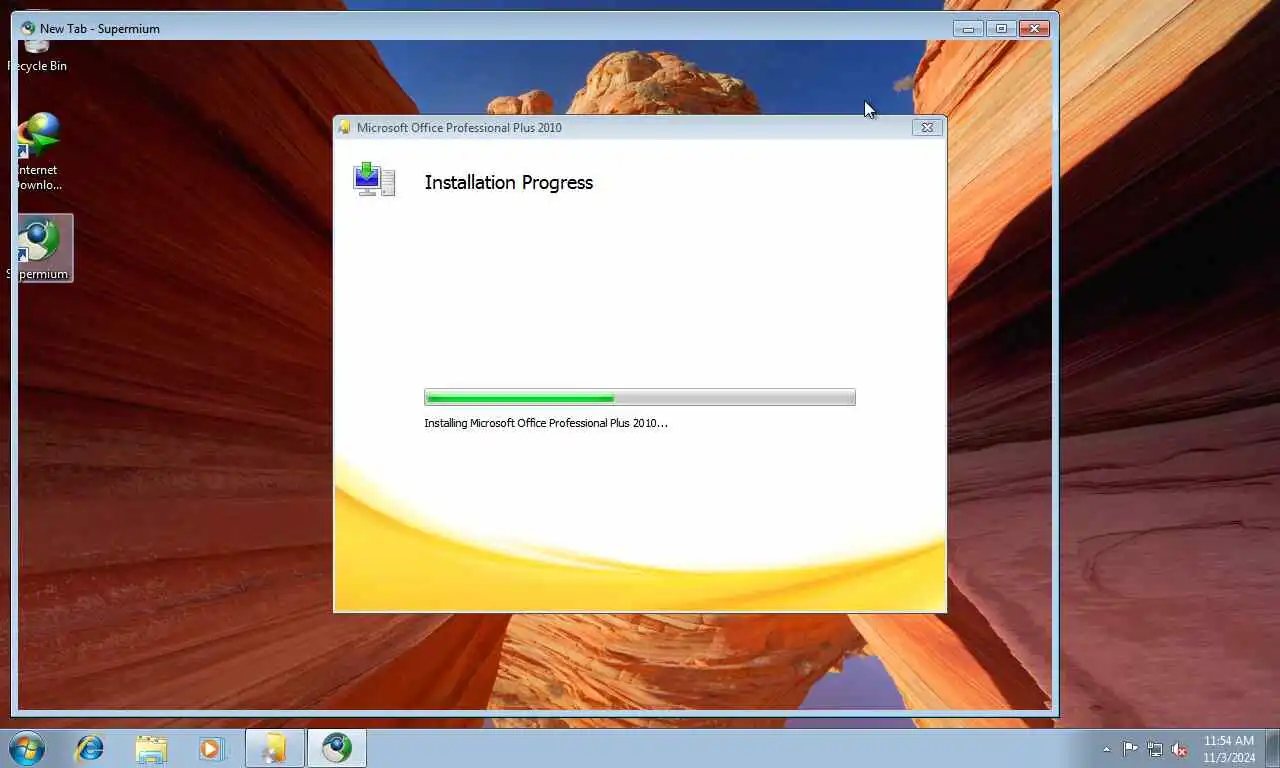Open the Windows Start menu
This screenshot has height=768, width=1280.
(x=27, y=748)
